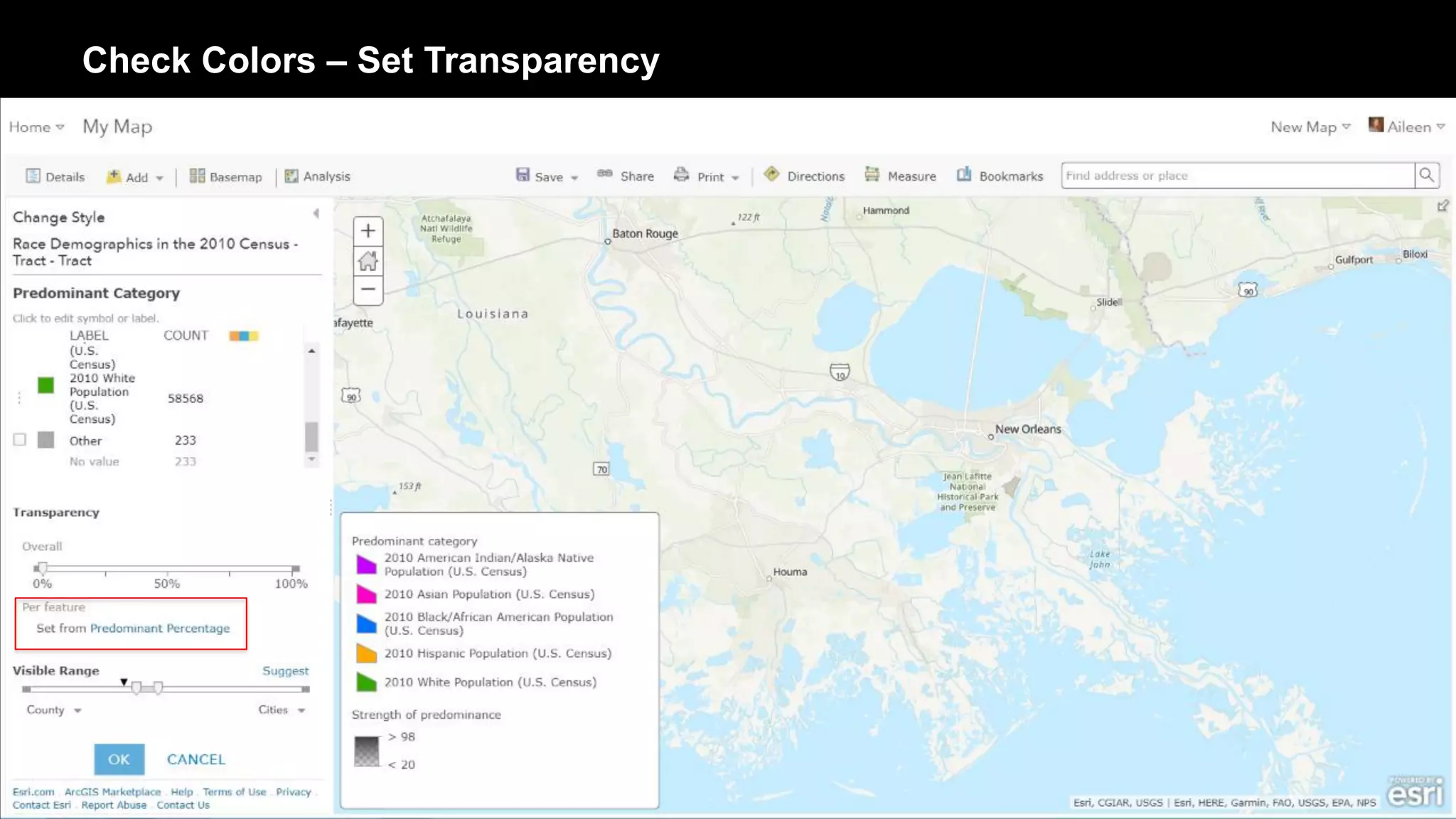This screenshot has height=819, width=1456.
Task: Click the category list scrollbar thumb
Action: (311, 437)
